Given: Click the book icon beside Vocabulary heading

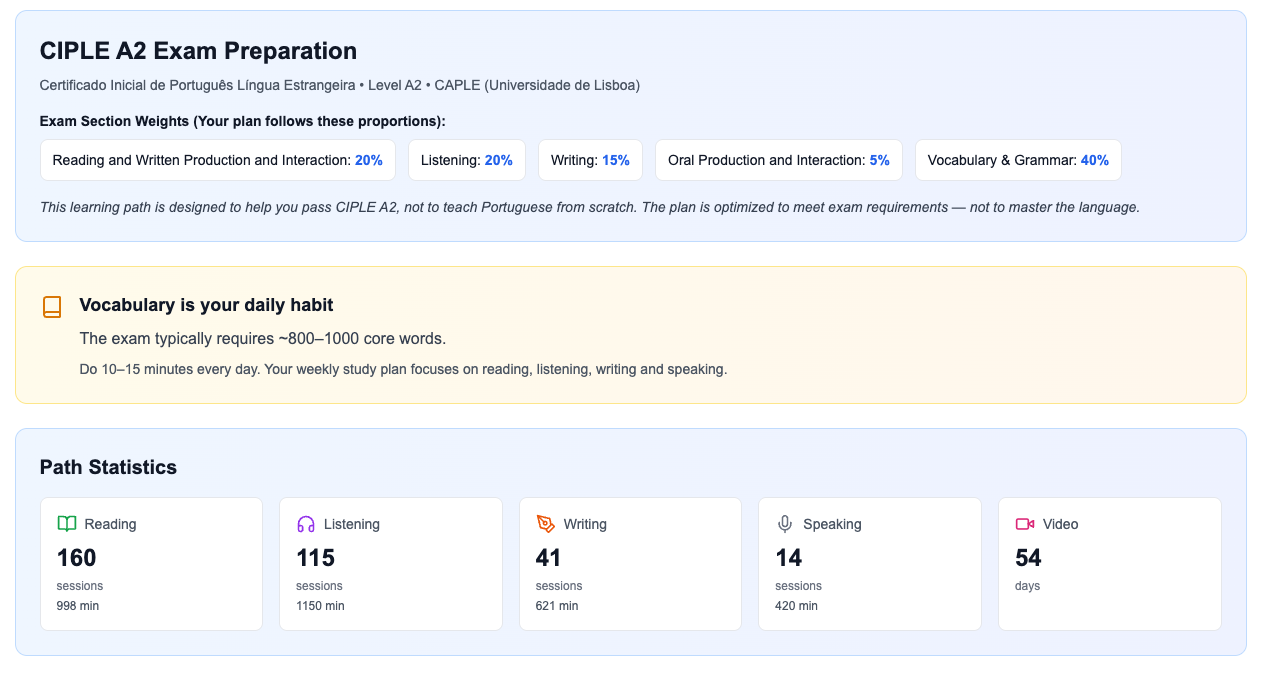Looking at the screenshot, I should coord(52,307).
